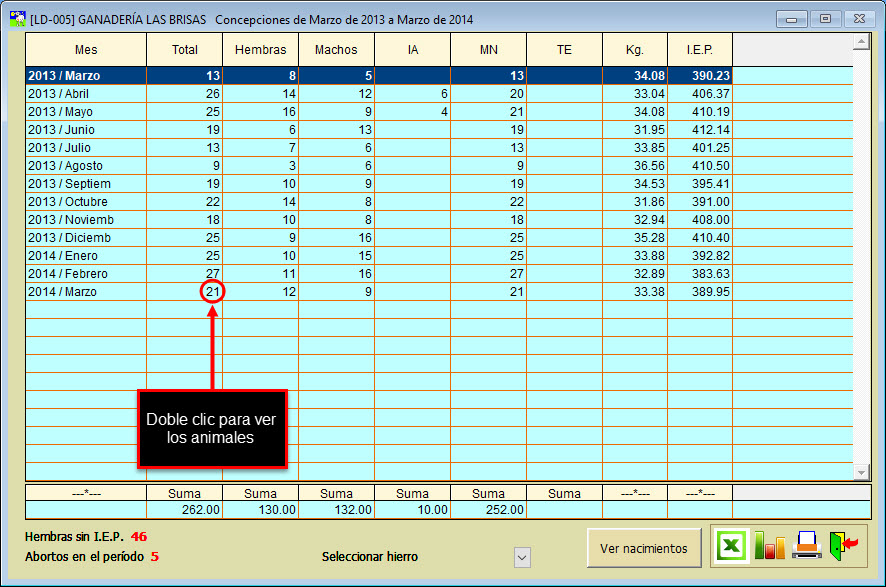Click the I.E.P. column header

(699, 50)
